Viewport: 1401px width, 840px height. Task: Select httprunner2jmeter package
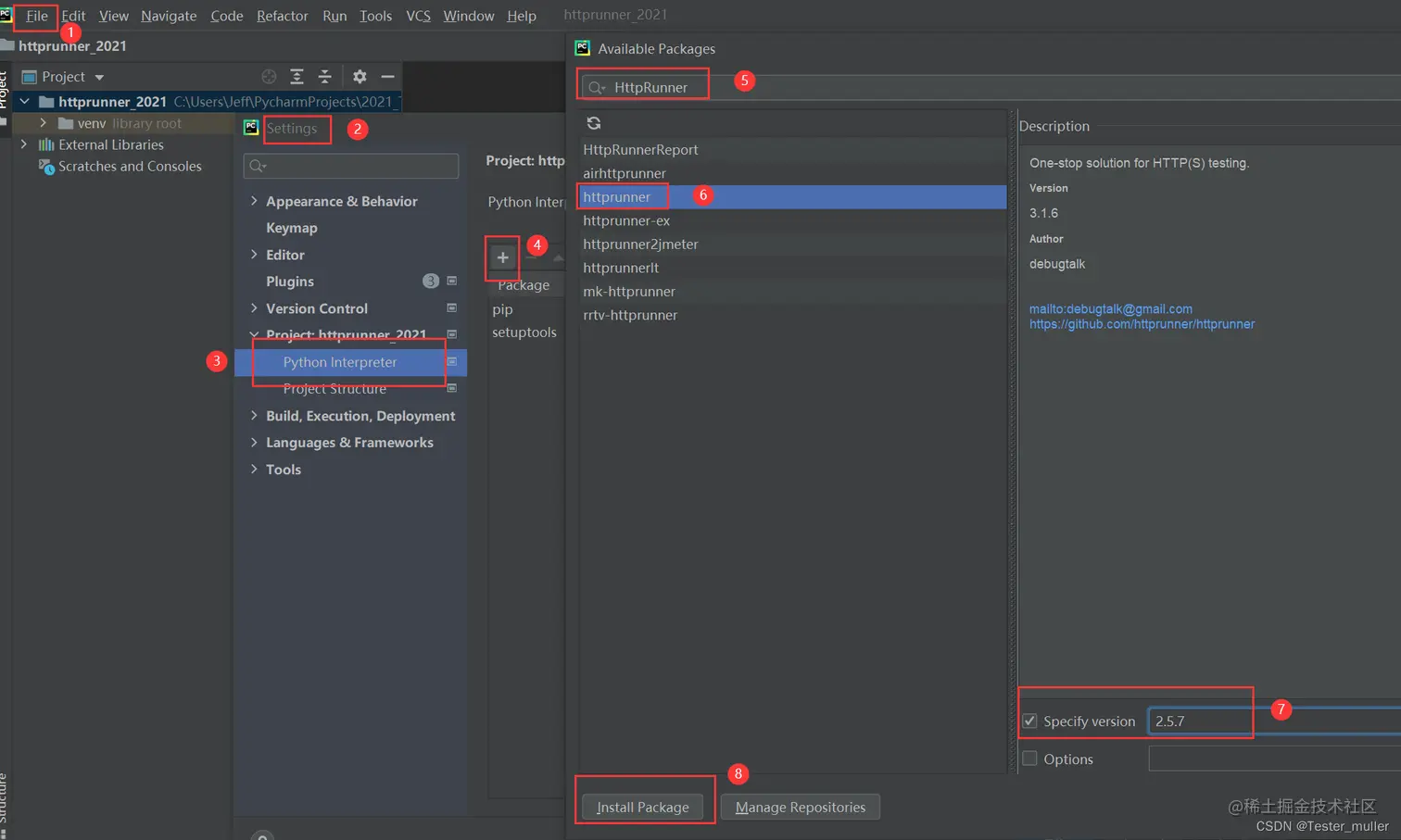[x=793, y=244]
